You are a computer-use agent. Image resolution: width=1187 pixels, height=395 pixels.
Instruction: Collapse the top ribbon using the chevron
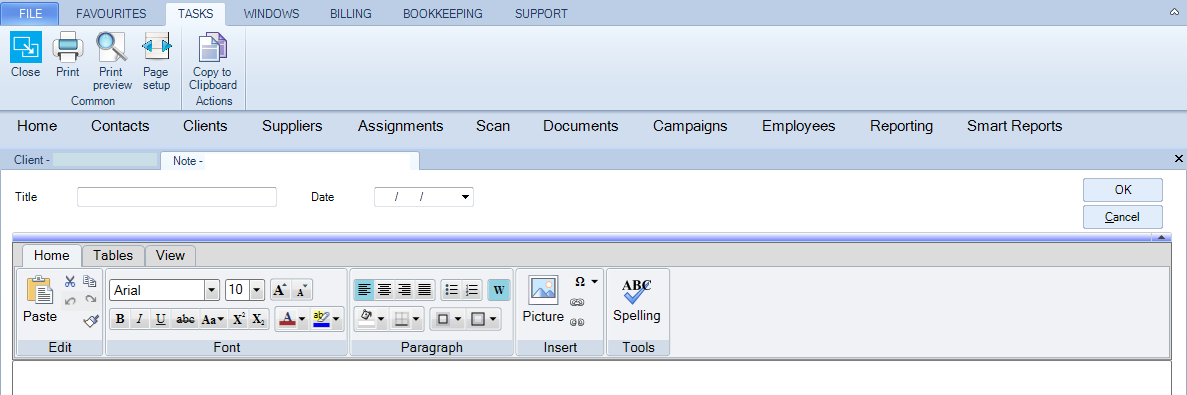pyautogui.click(x=1173, y=13)
